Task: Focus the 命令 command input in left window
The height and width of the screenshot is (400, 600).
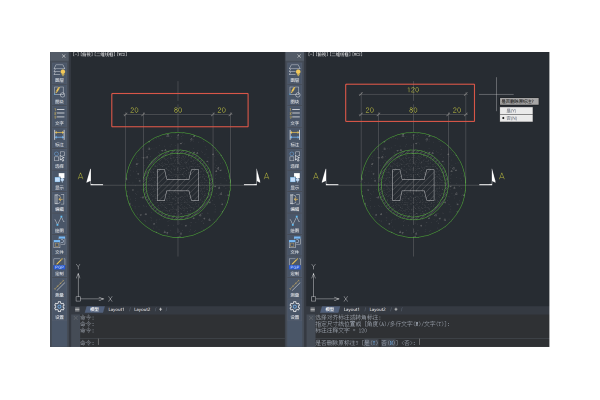Action: [182, 343]
